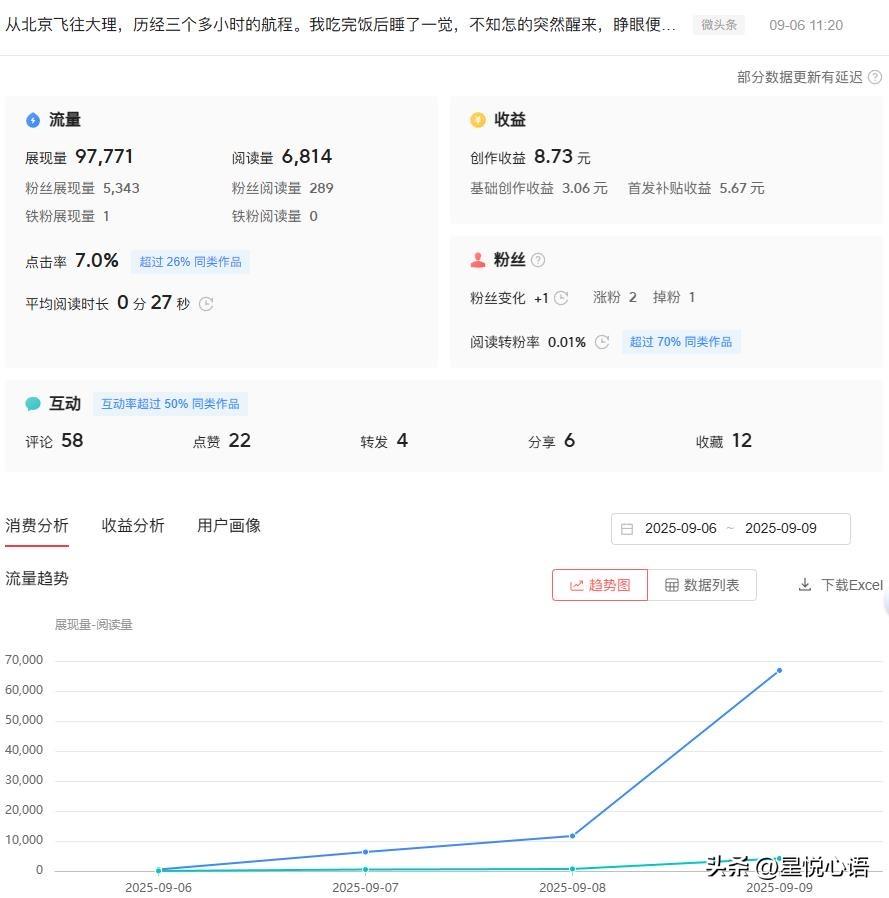Click the help question mark next to 粉丝
Viewport: 889px width, 898px height.
point(538,260)
